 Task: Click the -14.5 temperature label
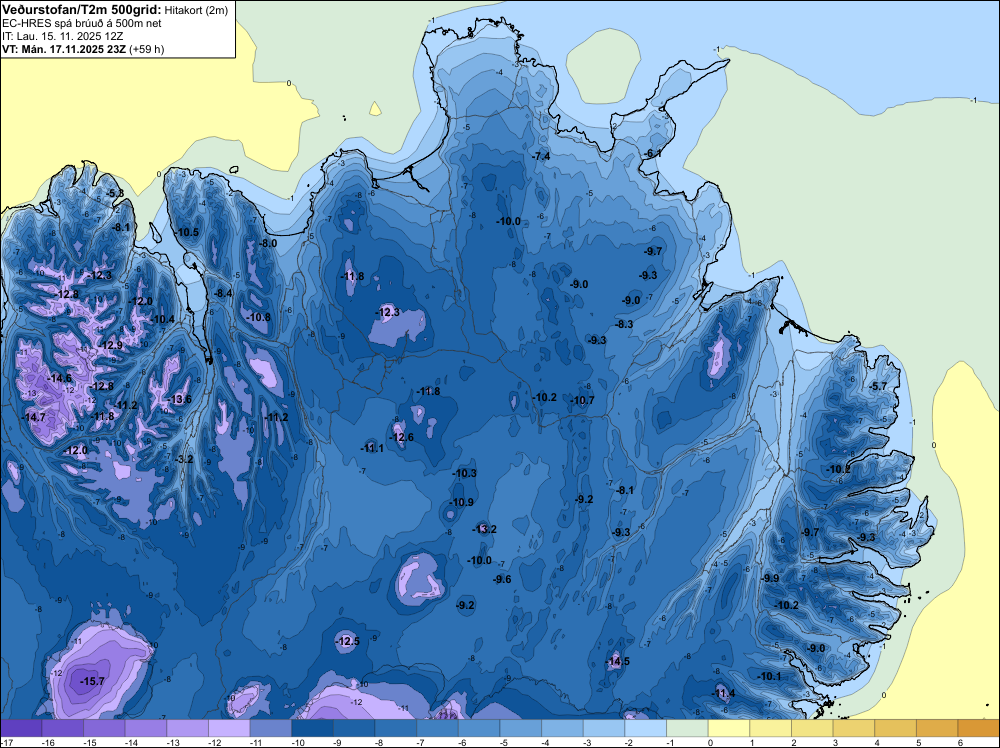coord(617,661)
